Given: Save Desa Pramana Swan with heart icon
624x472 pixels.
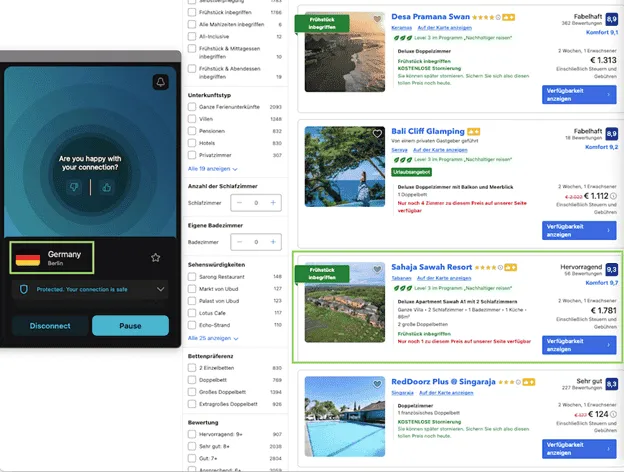Looking at the screenshot, I should point(377,20).
